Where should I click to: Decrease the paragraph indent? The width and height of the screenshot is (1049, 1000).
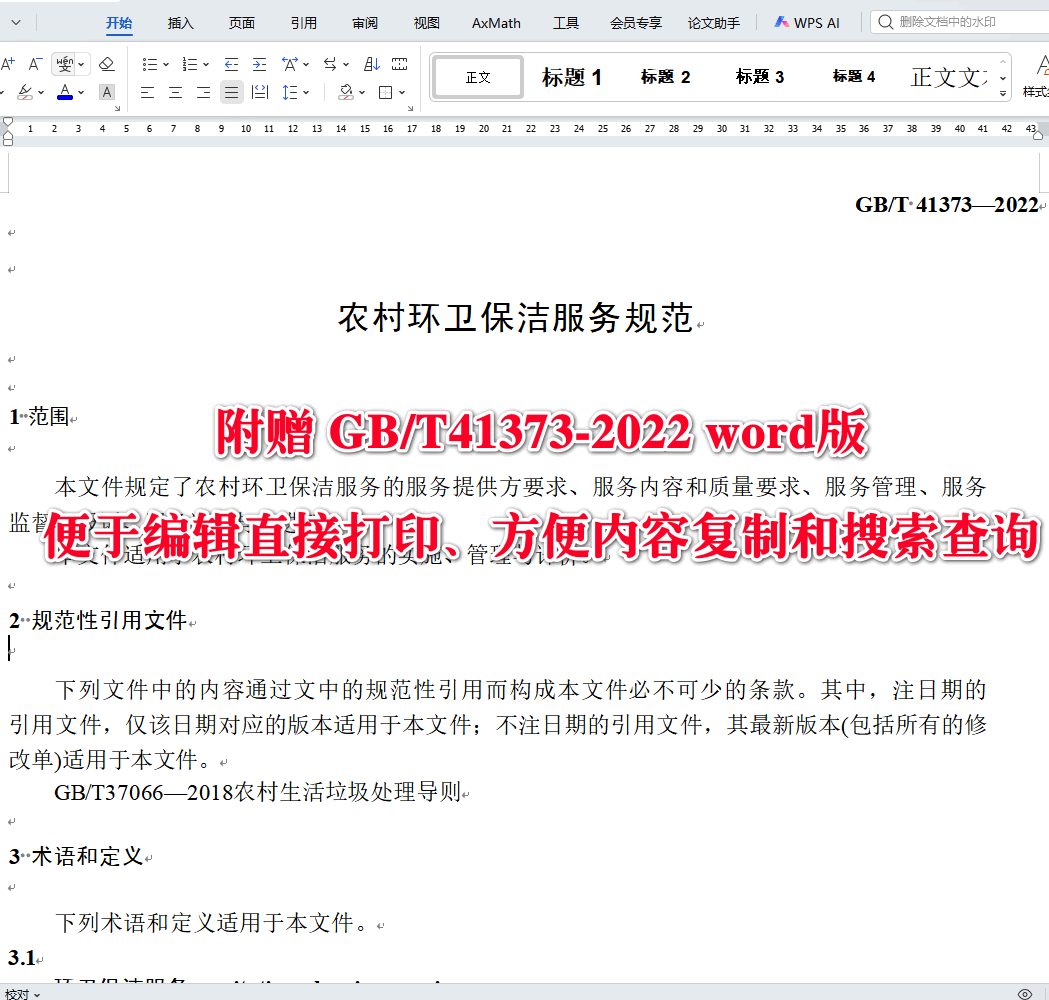click(x=231, y=64)
